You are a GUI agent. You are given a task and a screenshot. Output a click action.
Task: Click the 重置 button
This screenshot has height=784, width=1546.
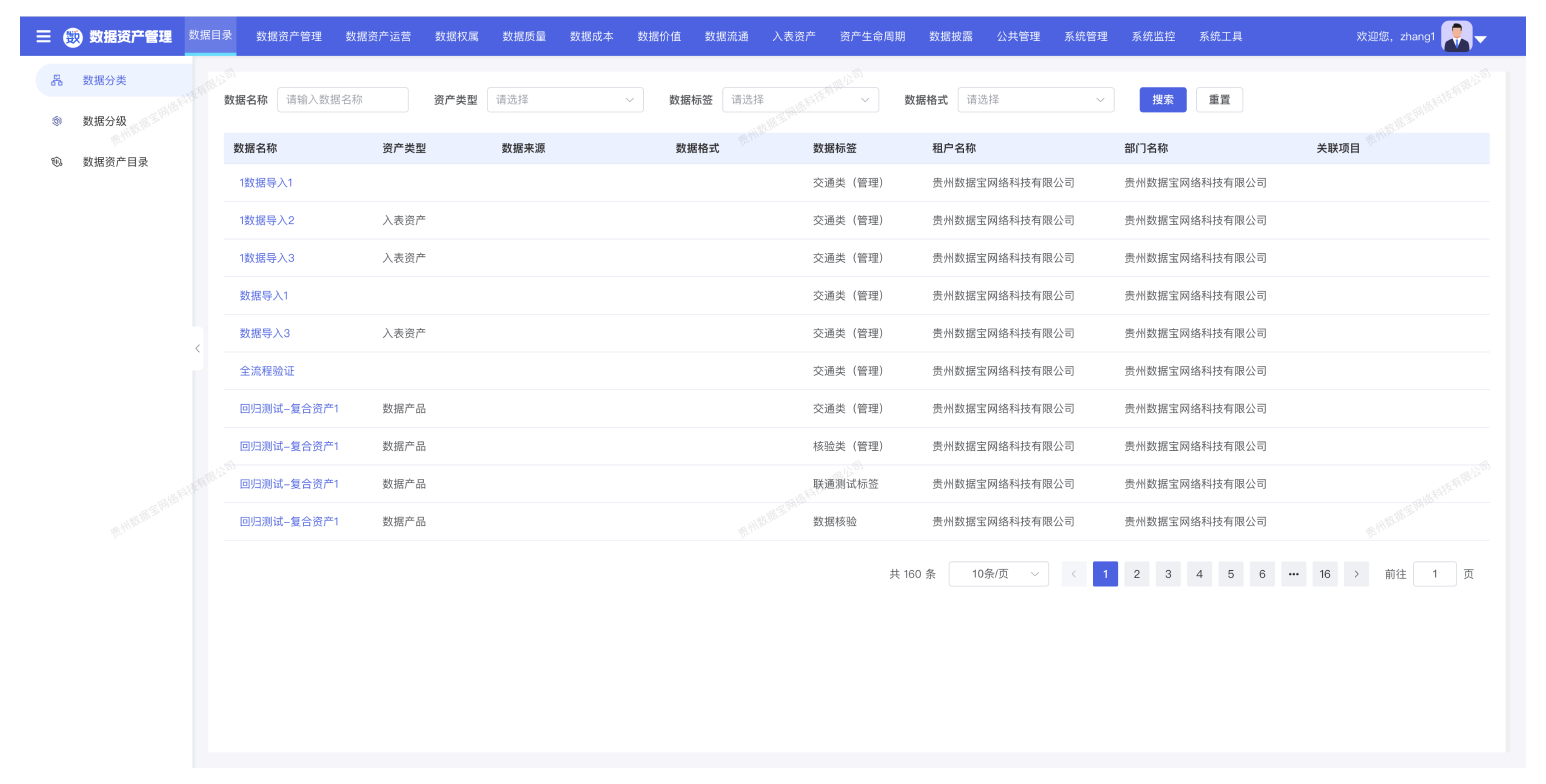pyautogui.click(x=1219, y=100)
